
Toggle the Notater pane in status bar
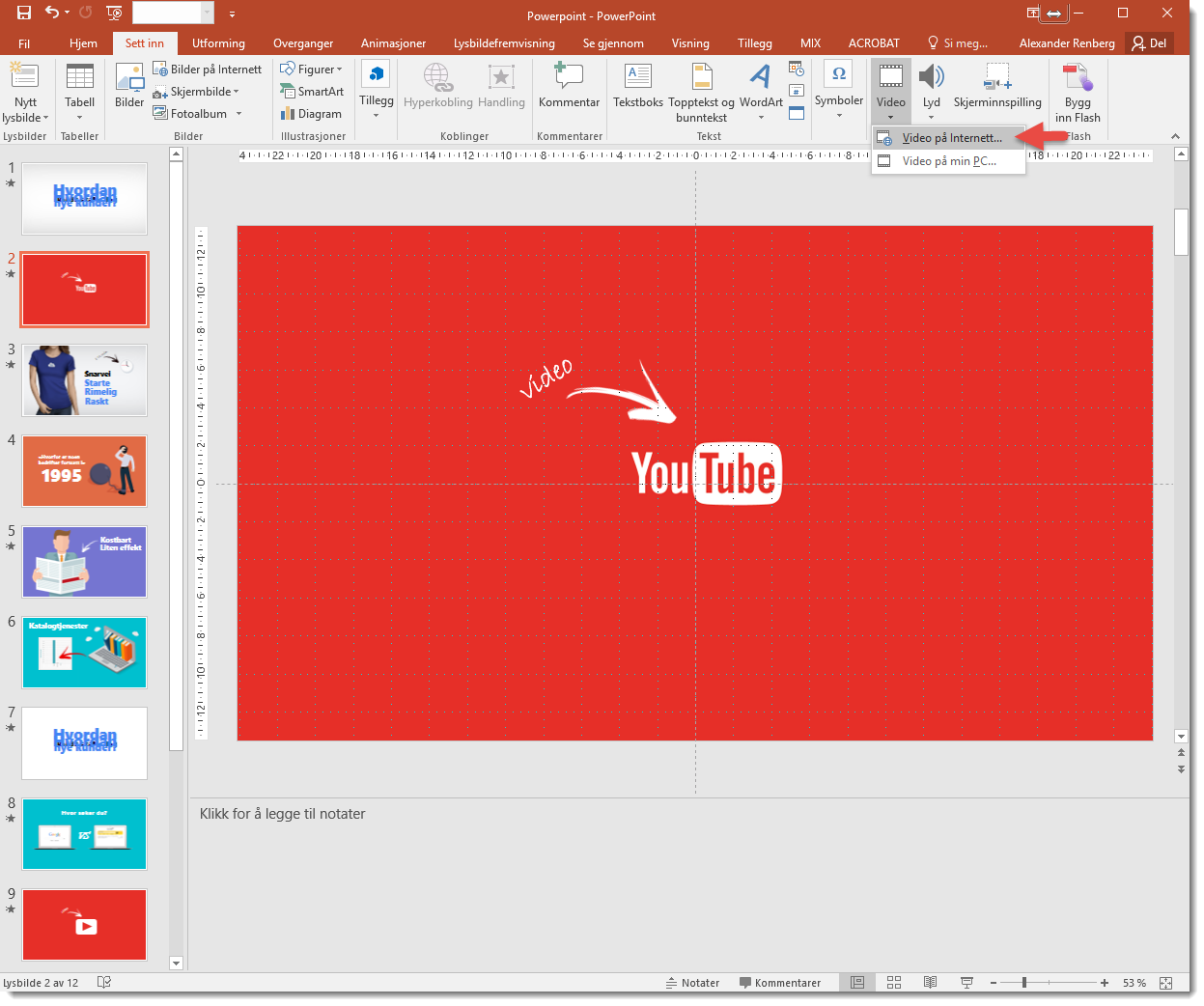point(692,983)
